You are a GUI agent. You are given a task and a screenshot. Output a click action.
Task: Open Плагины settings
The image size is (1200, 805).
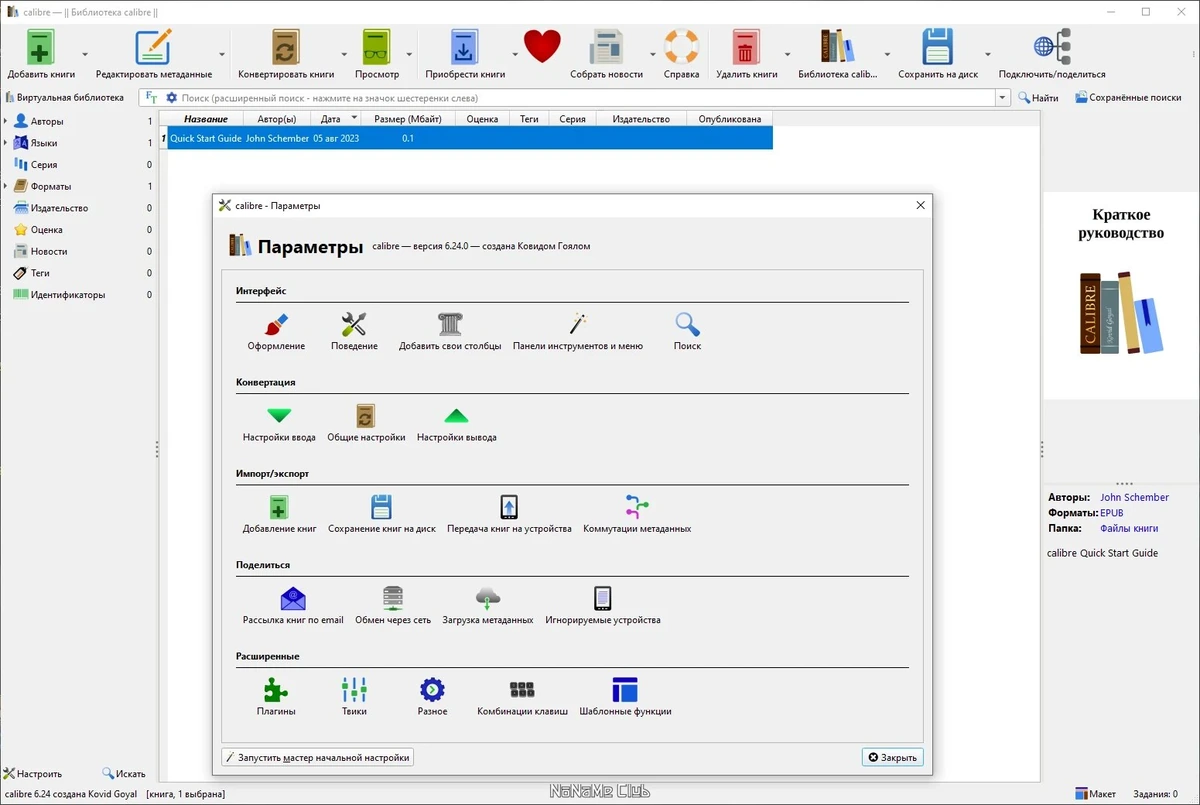click(x=276, y=697)
